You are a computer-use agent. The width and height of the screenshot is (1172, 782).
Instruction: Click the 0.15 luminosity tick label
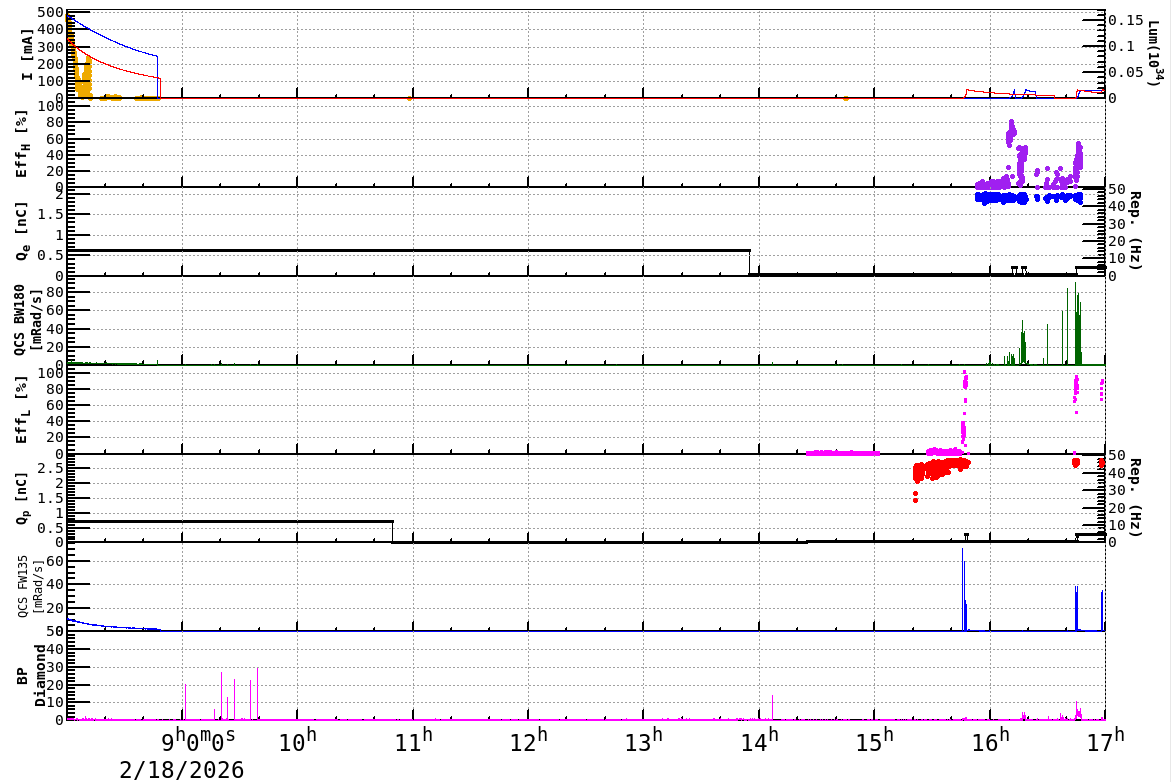tap(1126, 20)
